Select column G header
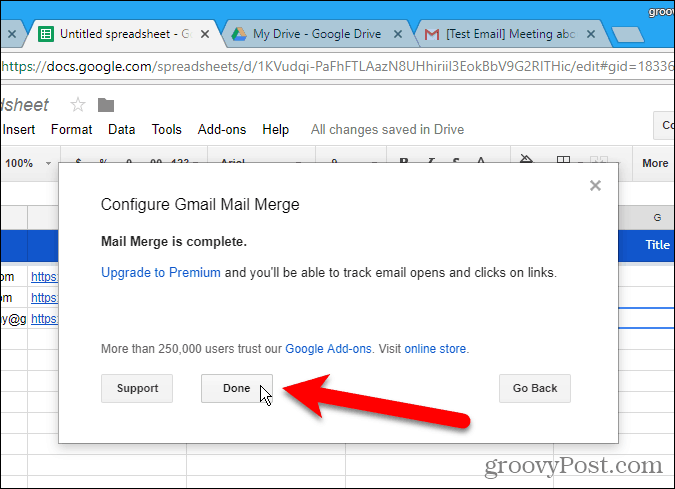The image size is (675, 489). (x=647, y=217)
